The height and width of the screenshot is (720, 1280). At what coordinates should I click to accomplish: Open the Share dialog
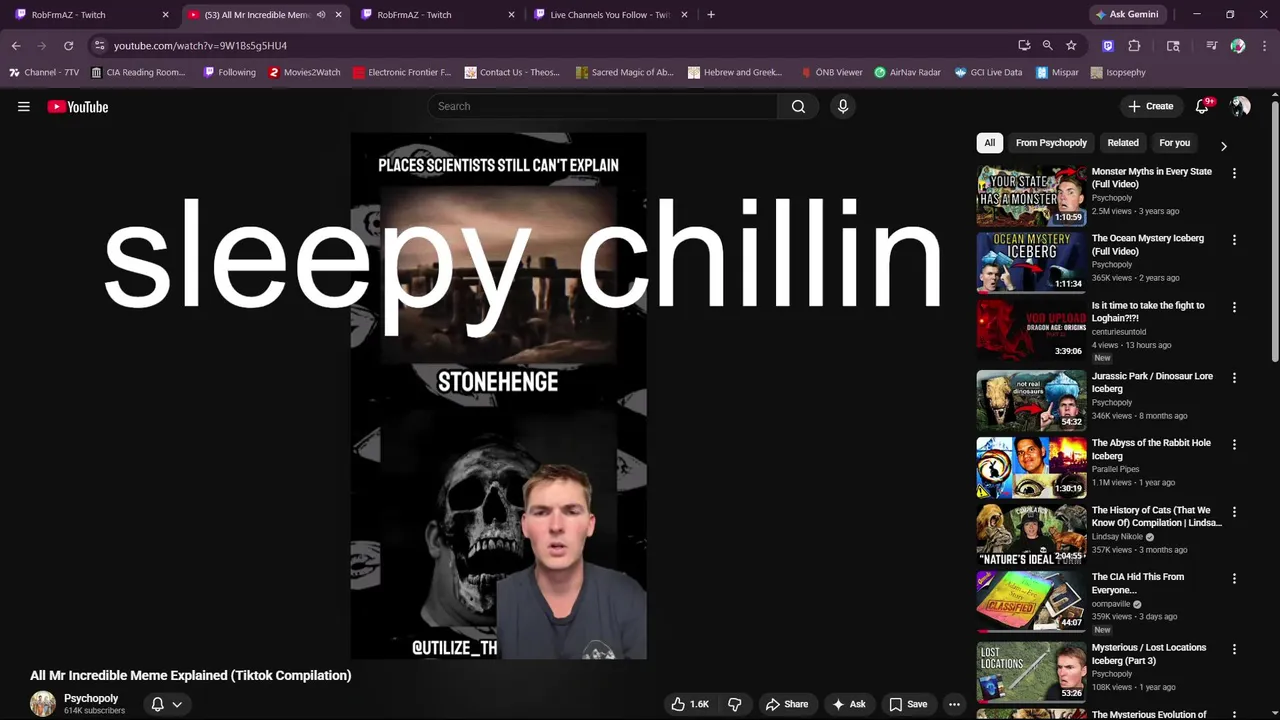(x=786, y=704)
